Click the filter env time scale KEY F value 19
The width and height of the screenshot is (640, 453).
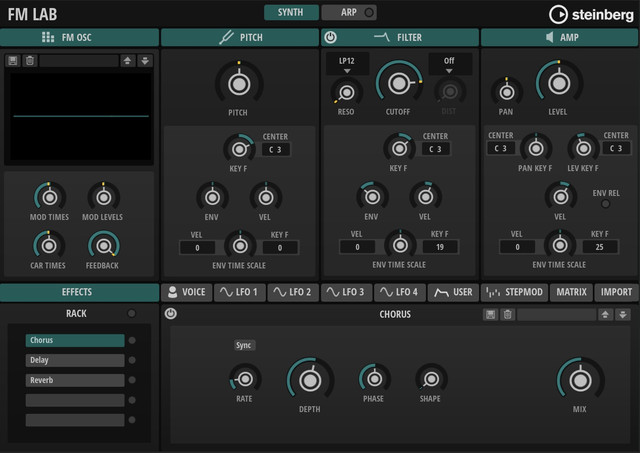click(440, 247)
